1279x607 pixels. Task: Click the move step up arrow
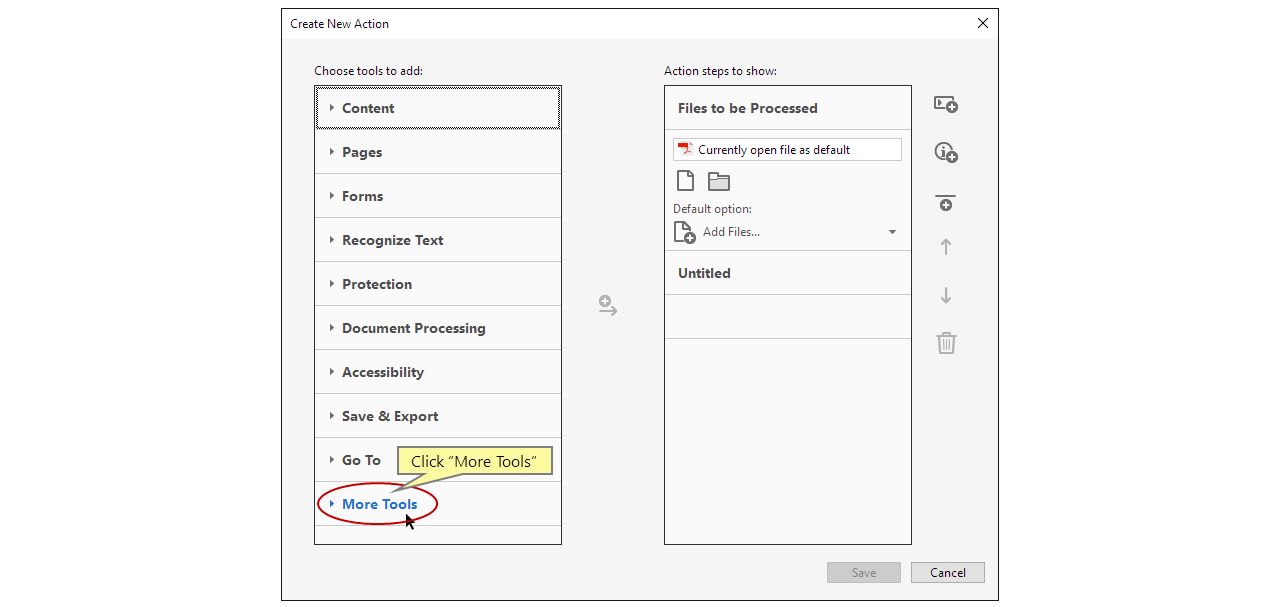(x=945, y=247)
